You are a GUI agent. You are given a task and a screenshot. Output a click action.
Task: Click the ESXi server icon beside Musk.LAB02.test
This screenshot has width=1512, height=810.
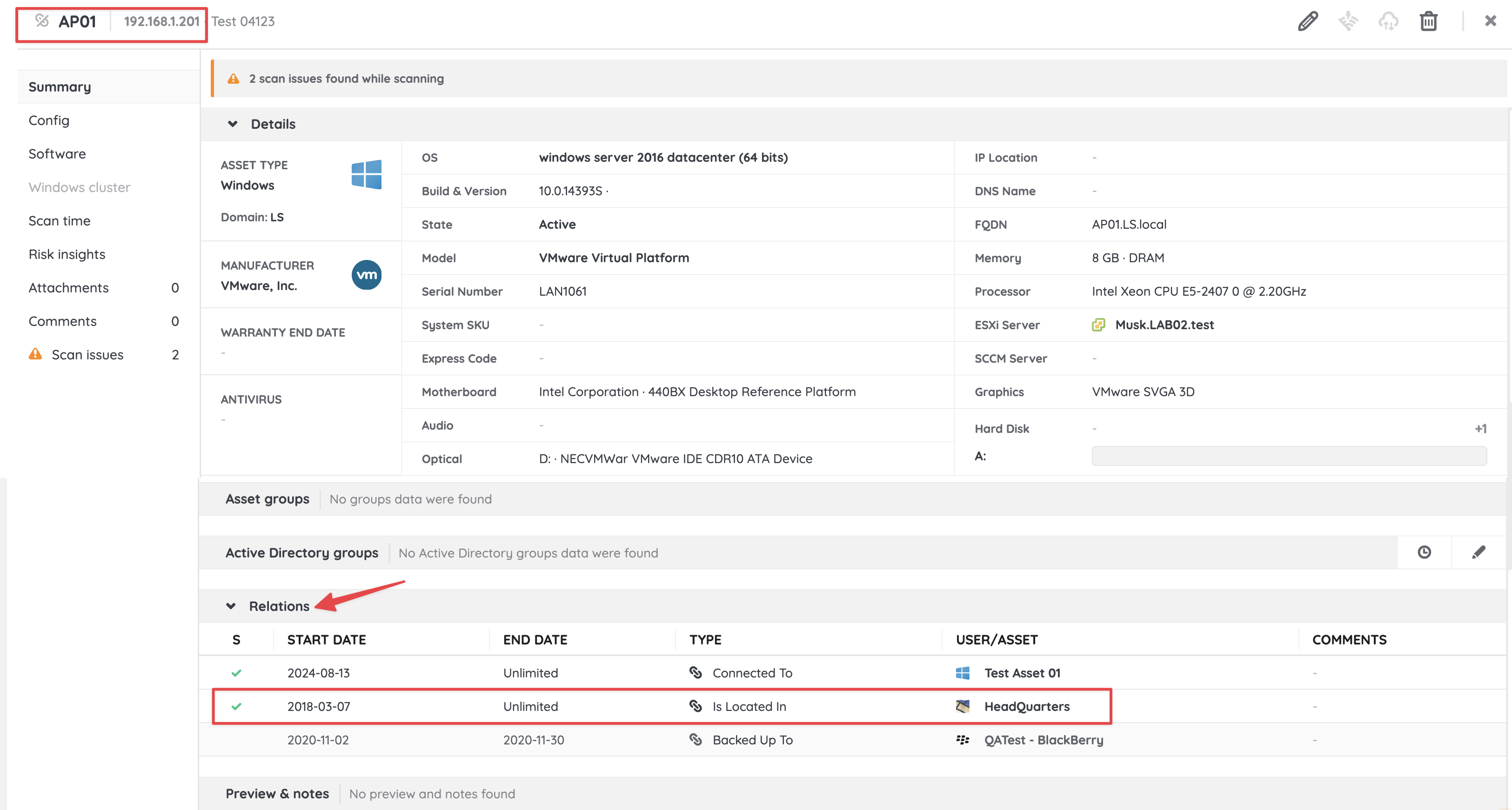point(1098,325)
